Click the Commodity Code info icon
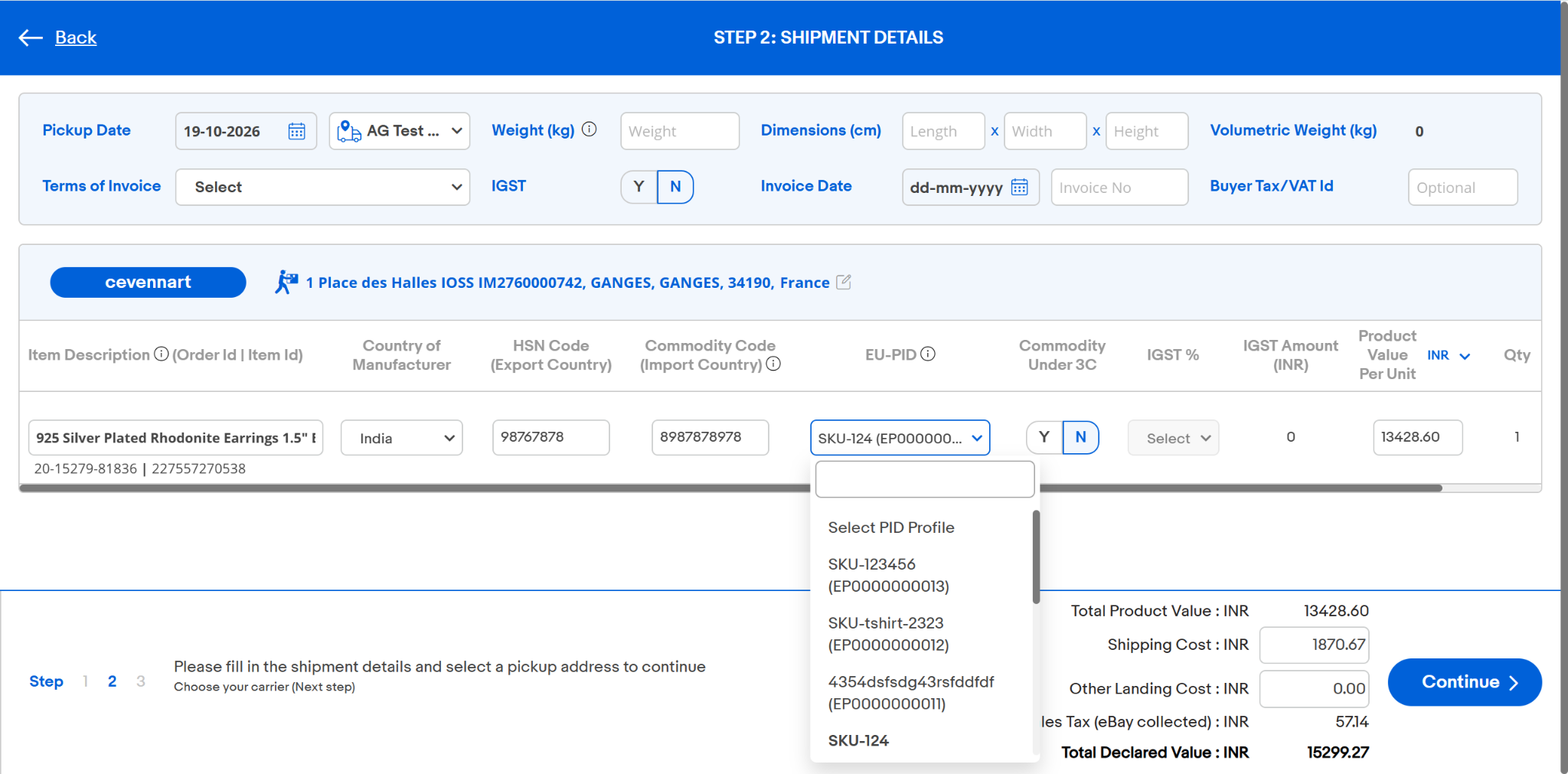1568x774 pixels. pyautogui.click(x=773, y=364)
